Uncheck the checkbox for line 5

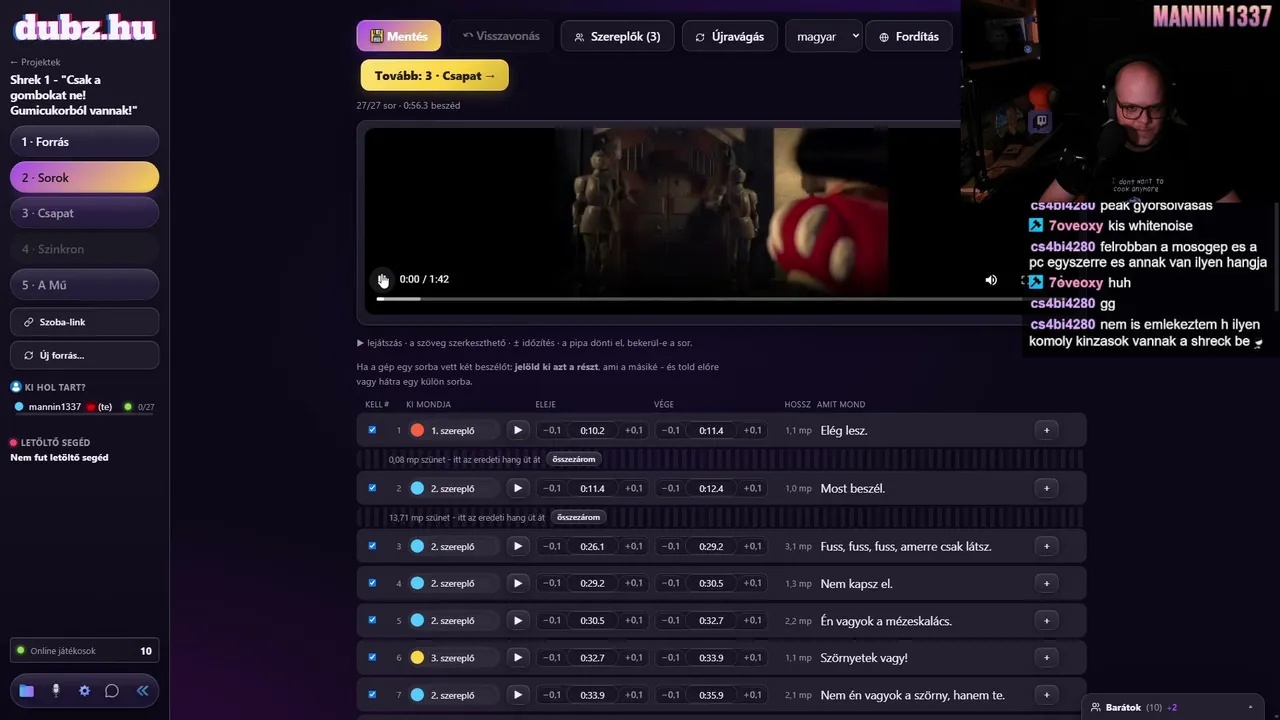click(x=372, y=620)
